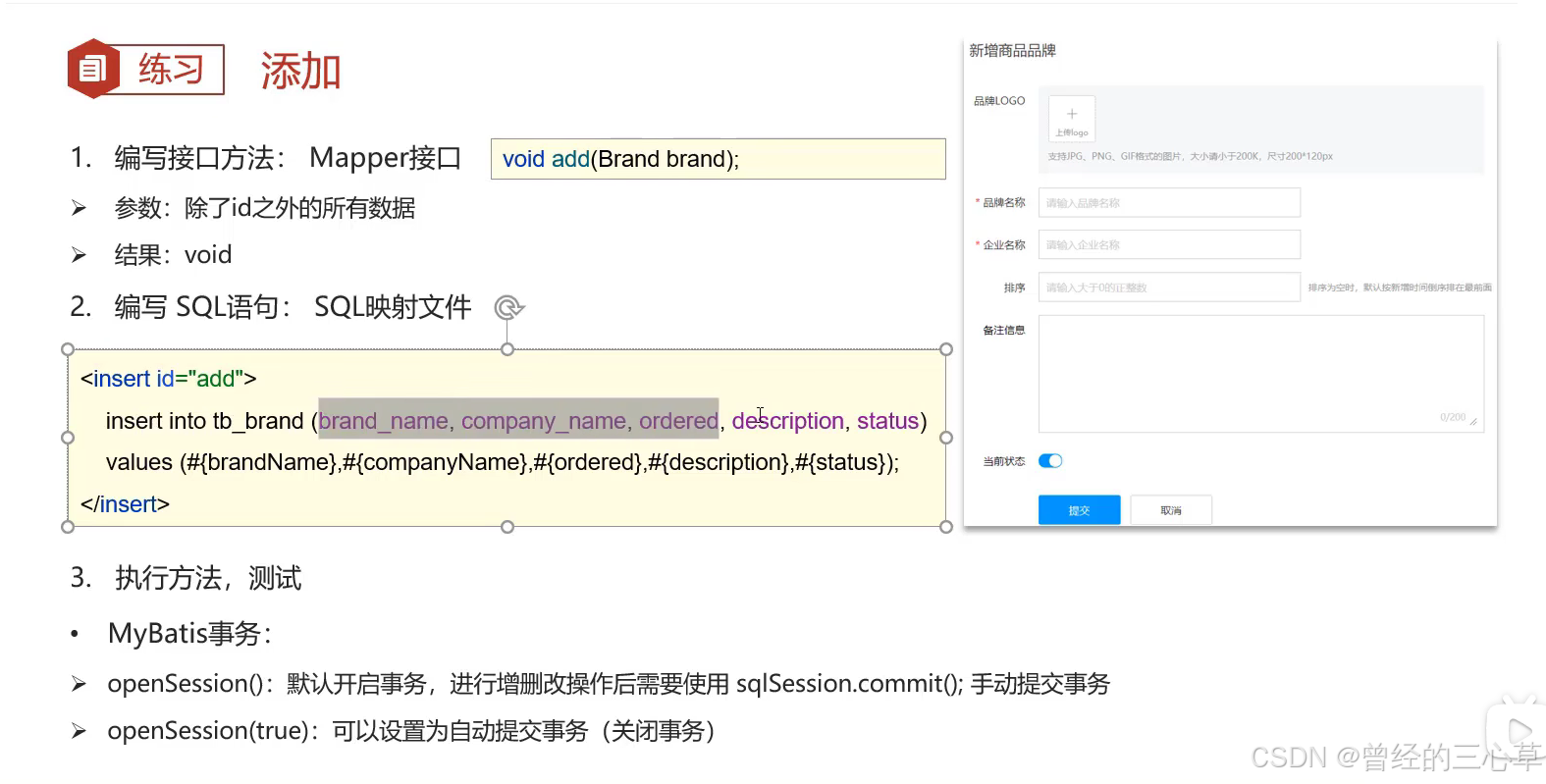Click the red 练习 document icon
This screenshot has width=1546, height=784.
93,69
